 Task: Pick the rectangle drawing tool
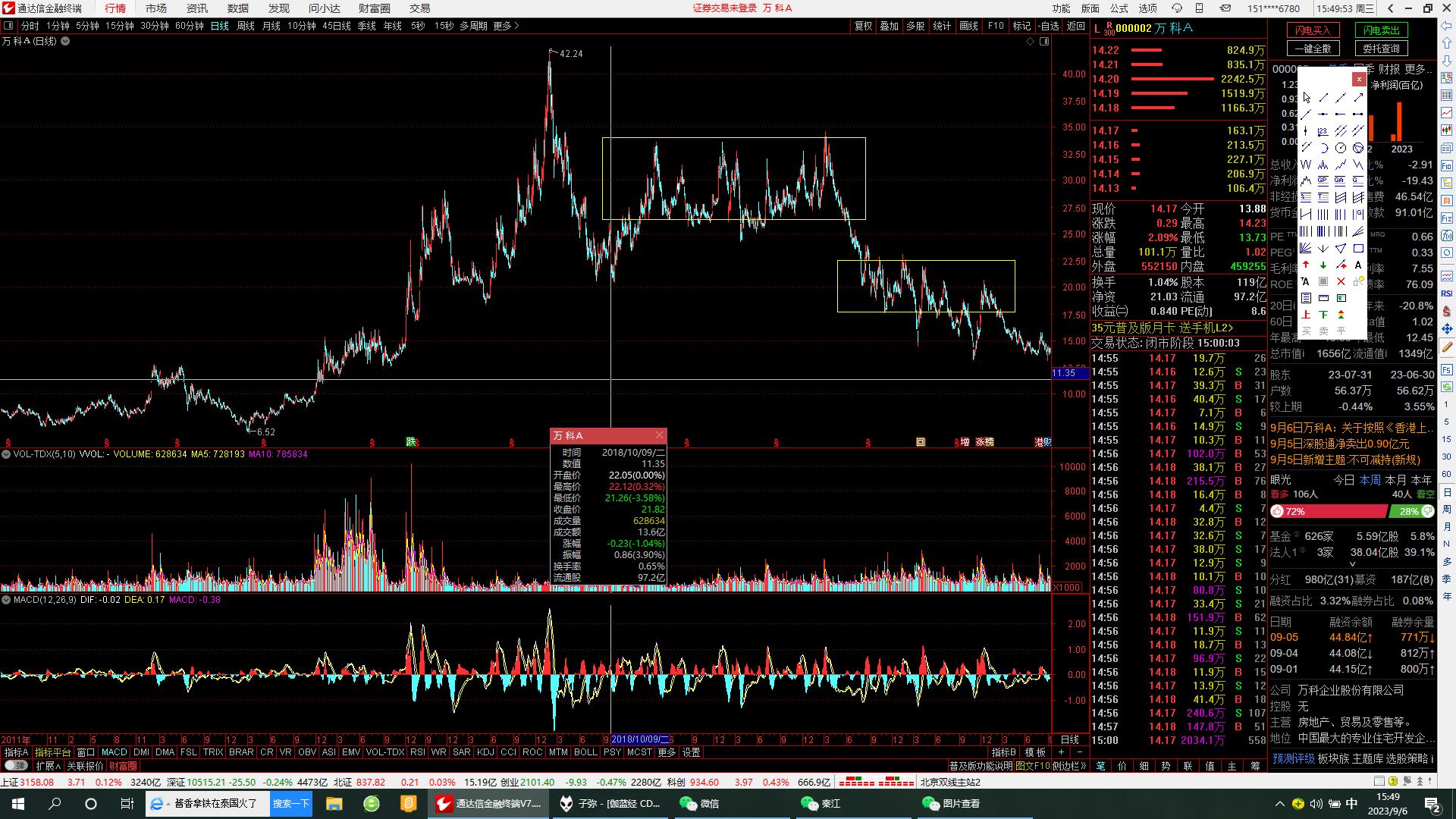(x=1358, y=248)
